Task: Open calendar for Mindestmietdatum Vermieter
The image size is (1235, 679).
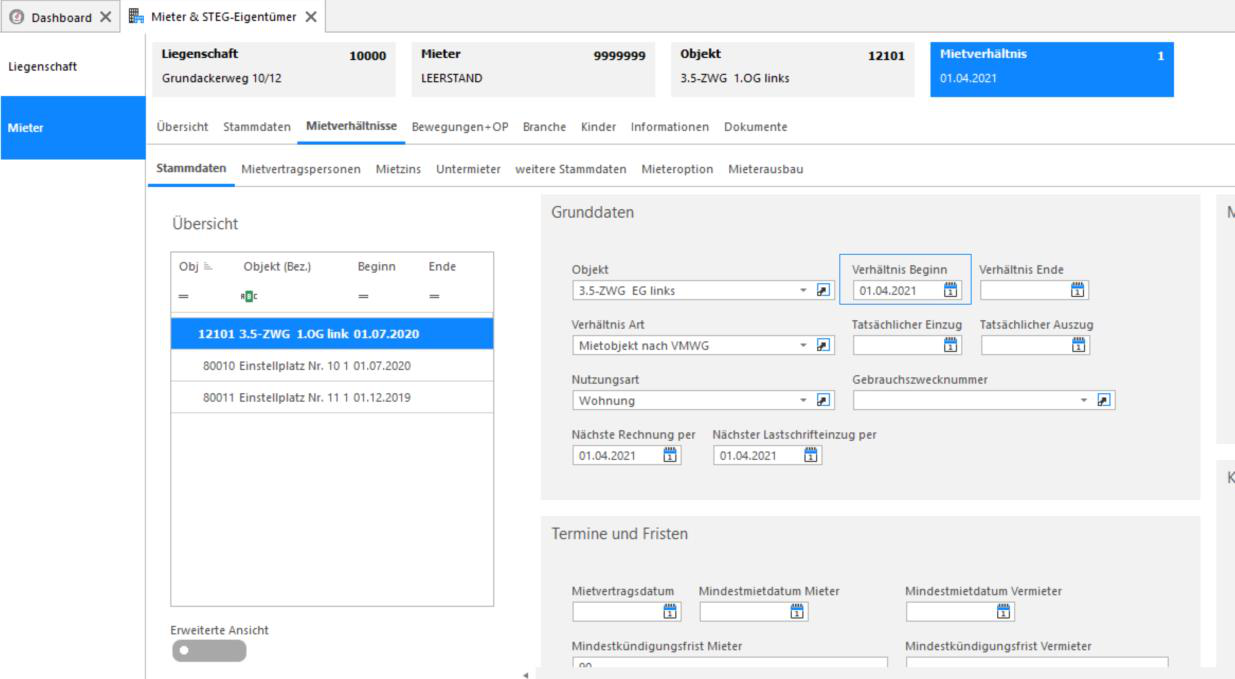Action: tap(1004, 612)
